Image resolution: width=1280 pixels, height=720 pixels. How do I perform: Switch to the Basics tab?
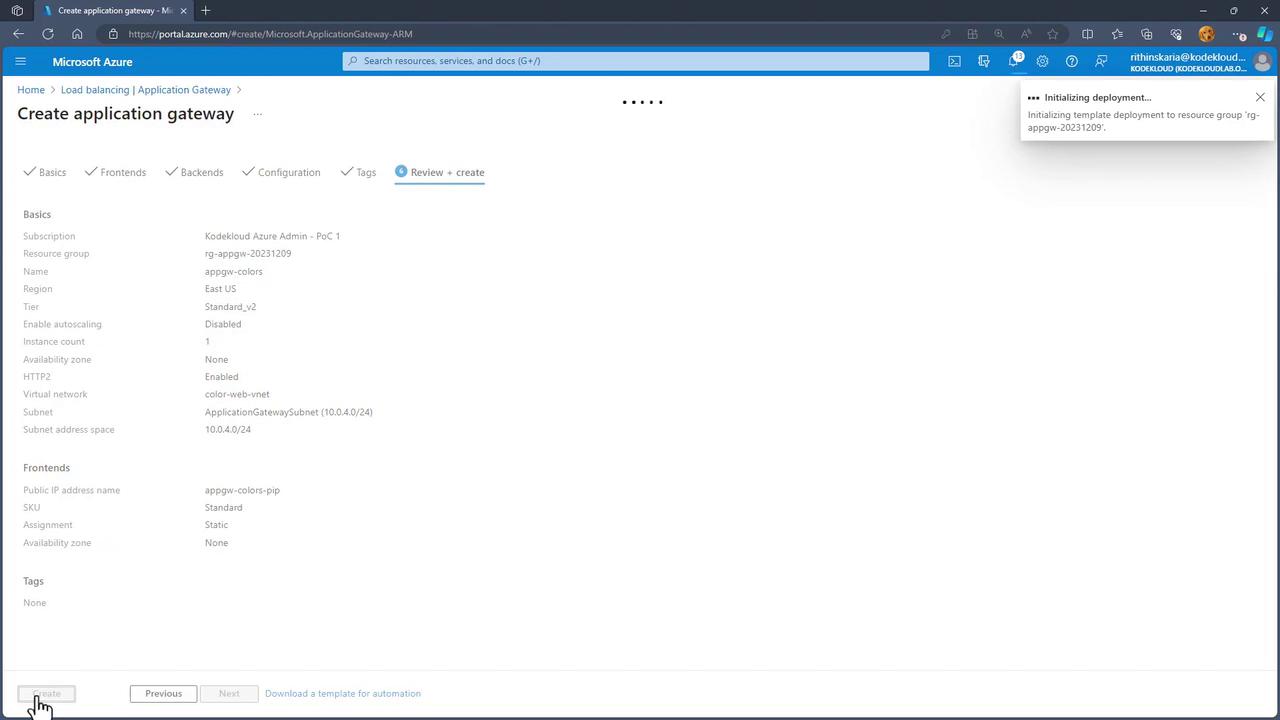[45, 172]
